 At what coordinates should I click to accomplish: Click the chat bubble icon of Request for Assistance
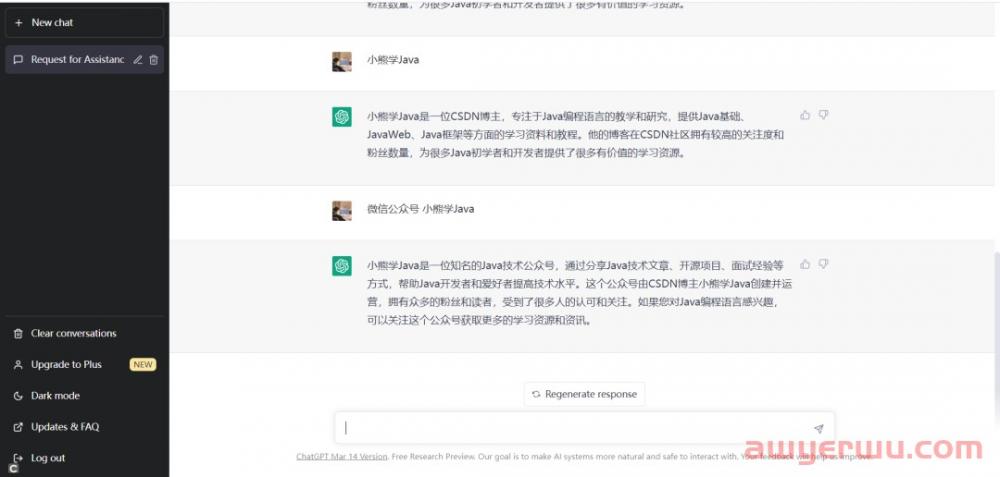[x=18, y=59]
